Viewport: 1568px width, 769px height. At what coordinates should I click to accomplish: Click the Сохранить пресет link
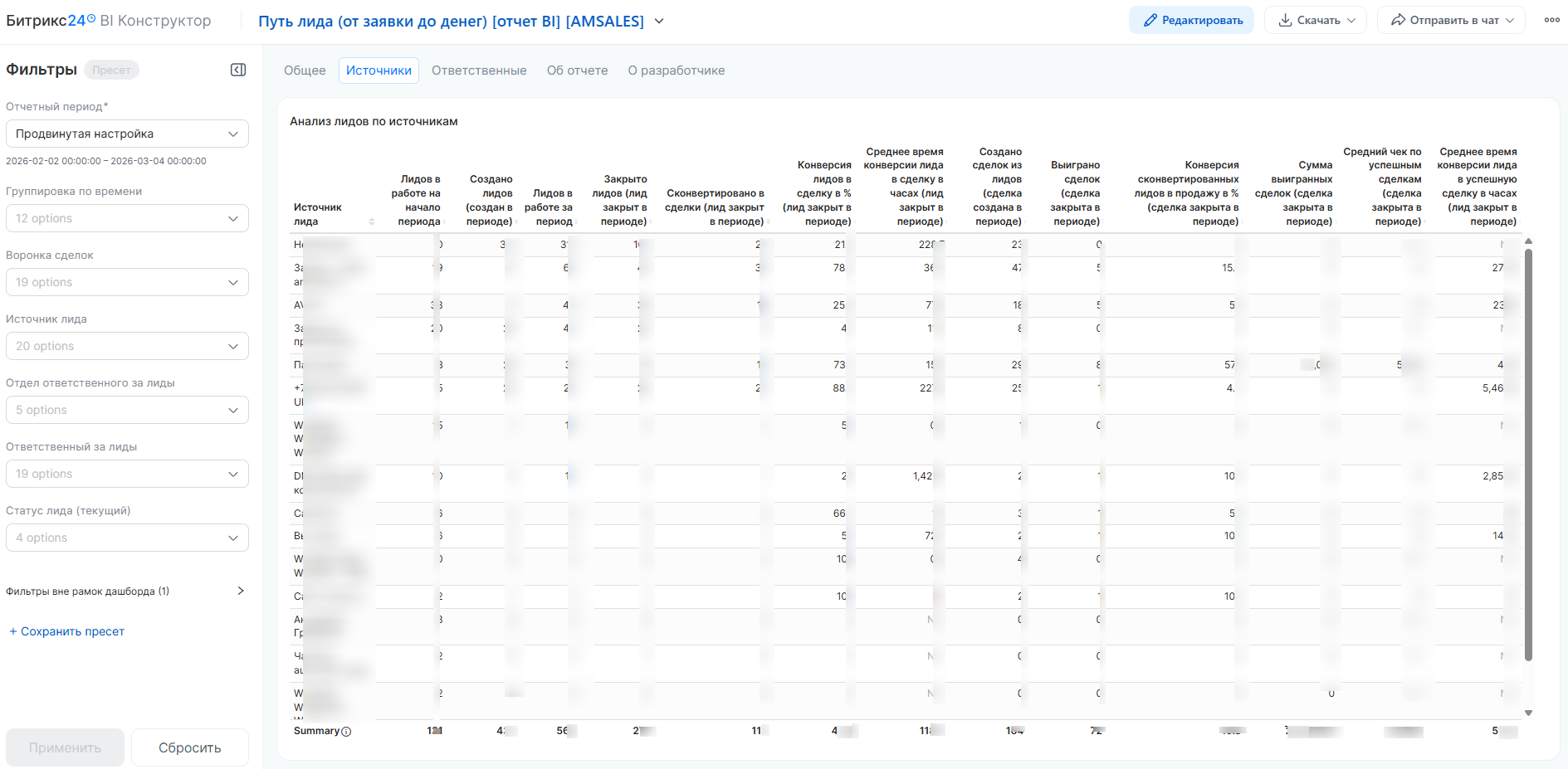pyautogui.click(x=66, y=631)
